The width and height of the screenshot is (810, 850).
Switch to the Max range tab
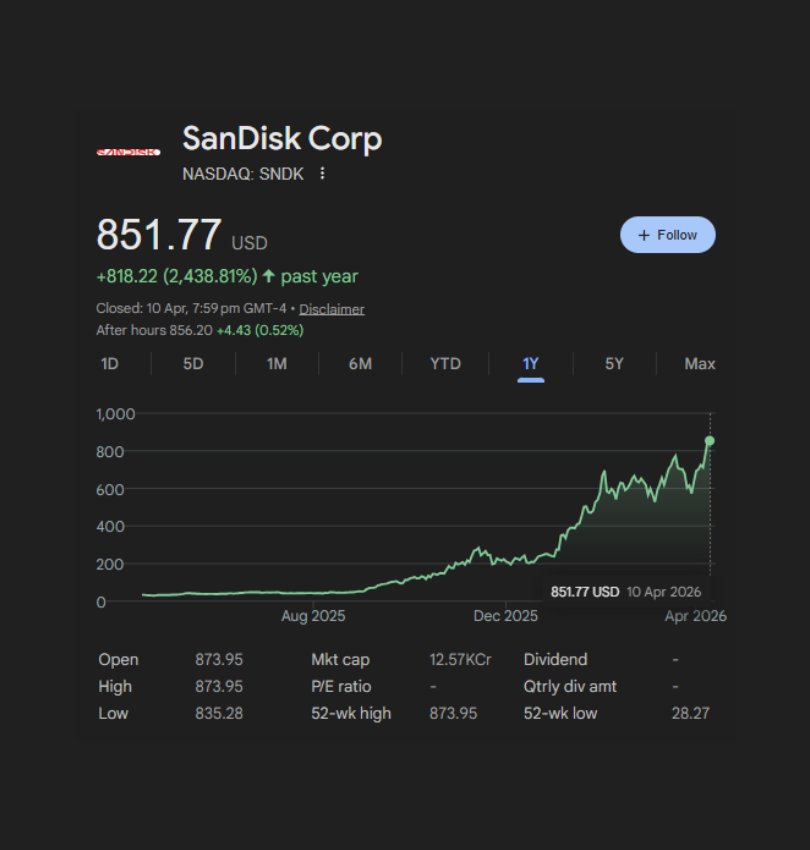click(699, 364)
